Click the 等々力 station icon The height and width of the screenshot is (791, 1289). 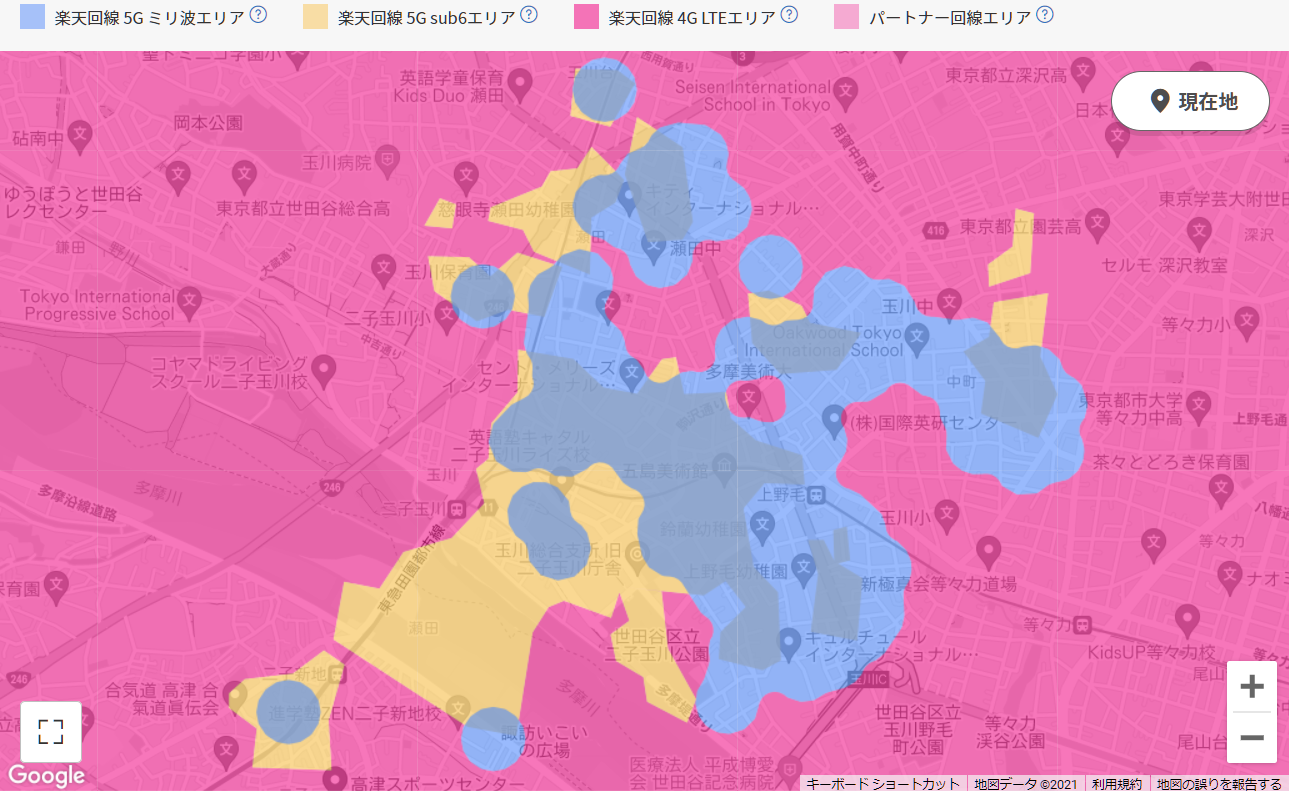1083,625
